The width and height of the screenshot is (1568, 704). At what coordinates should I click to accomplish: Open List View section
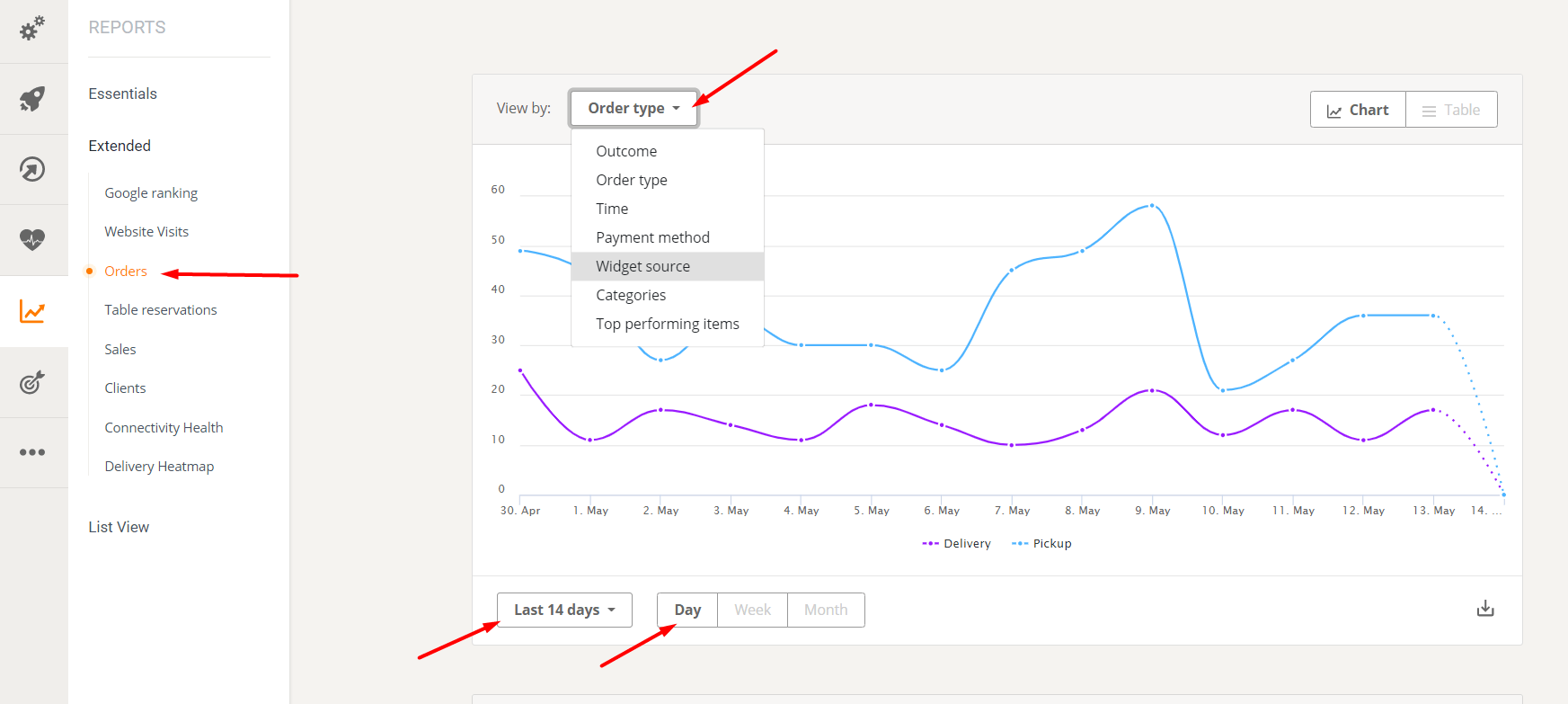pos(119,527)
